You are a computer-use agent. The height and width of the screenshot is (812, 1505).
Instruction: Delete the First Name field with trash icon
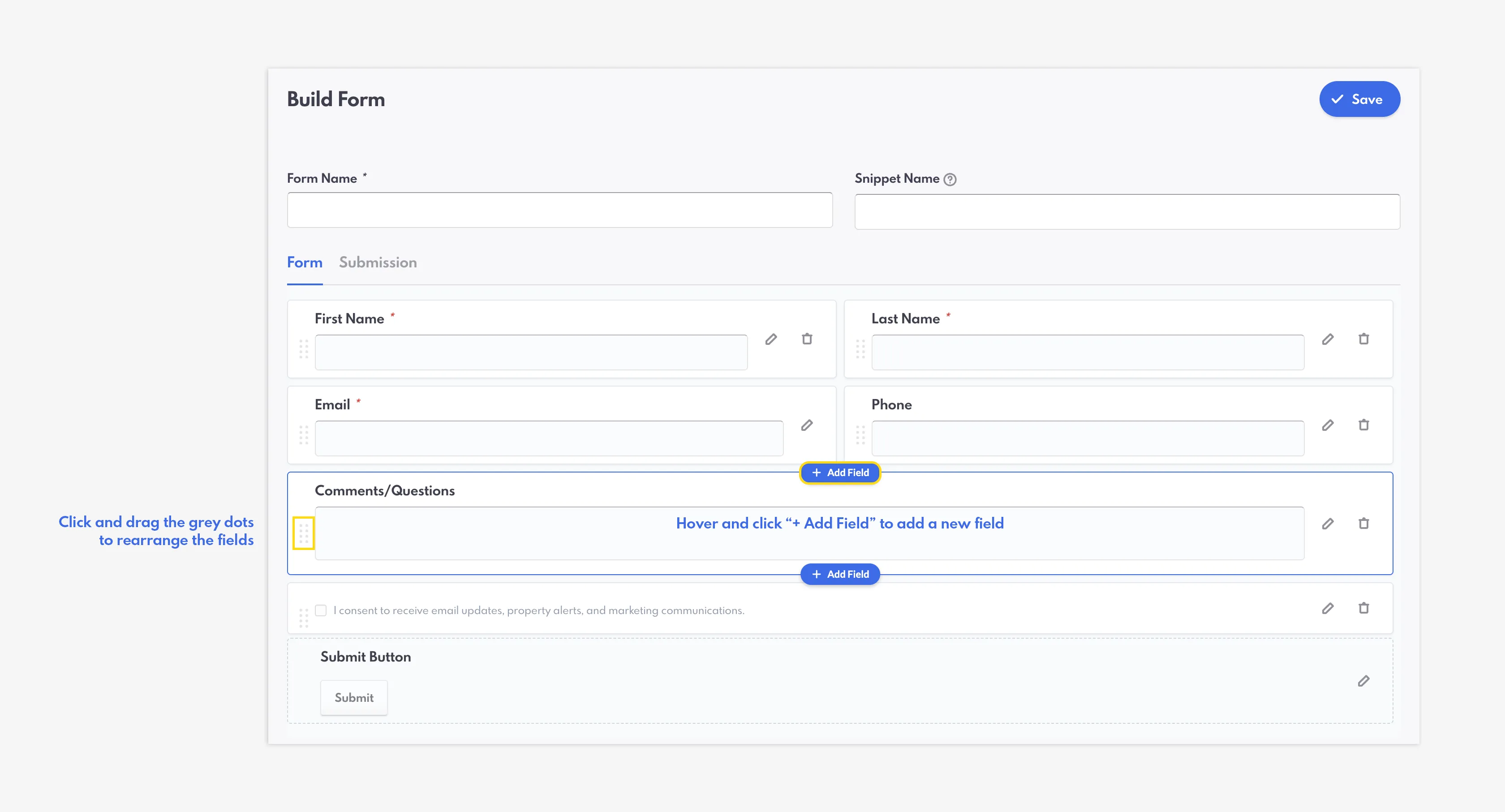807,339
